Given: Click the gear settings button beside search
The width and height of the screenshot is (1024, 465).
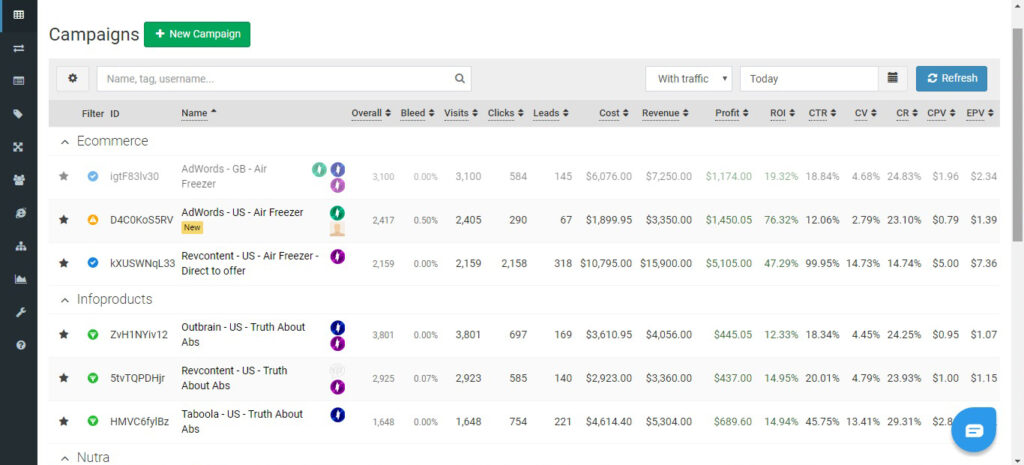Looking at the screenshot, I should tap(72, 79).
